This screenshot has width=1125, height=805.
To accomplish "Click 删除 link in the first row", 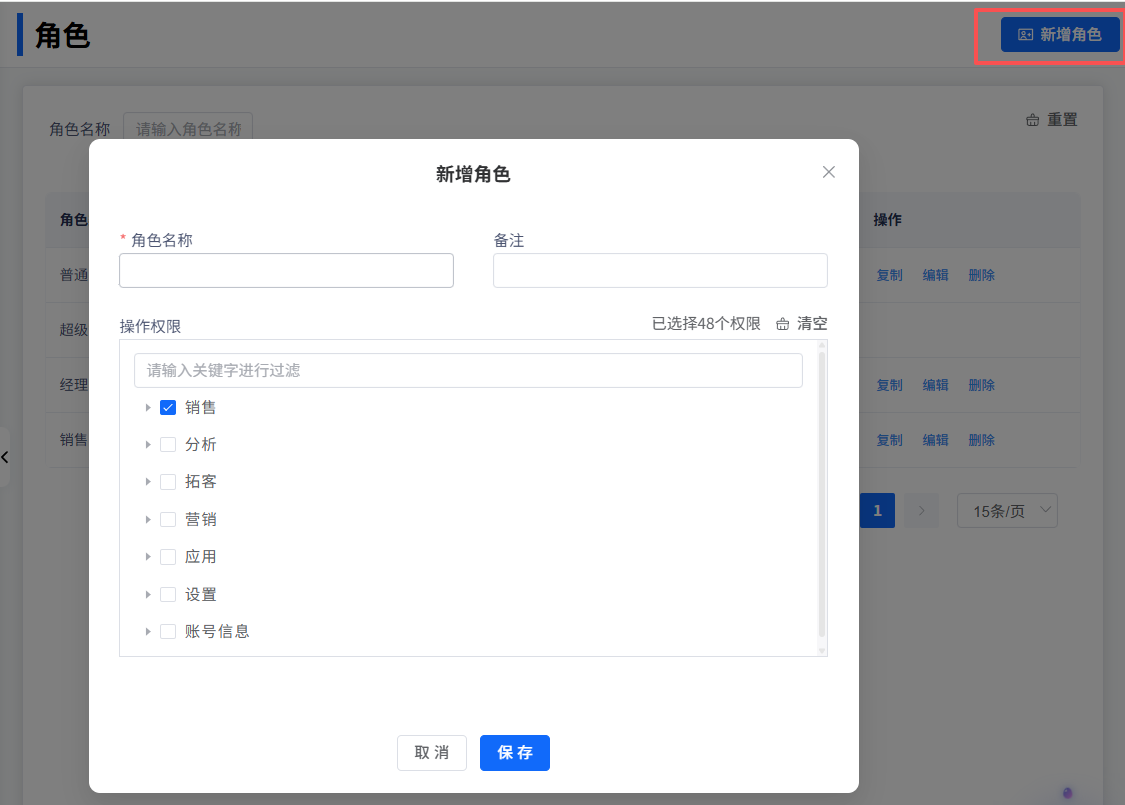I will [x=981, y=275].
